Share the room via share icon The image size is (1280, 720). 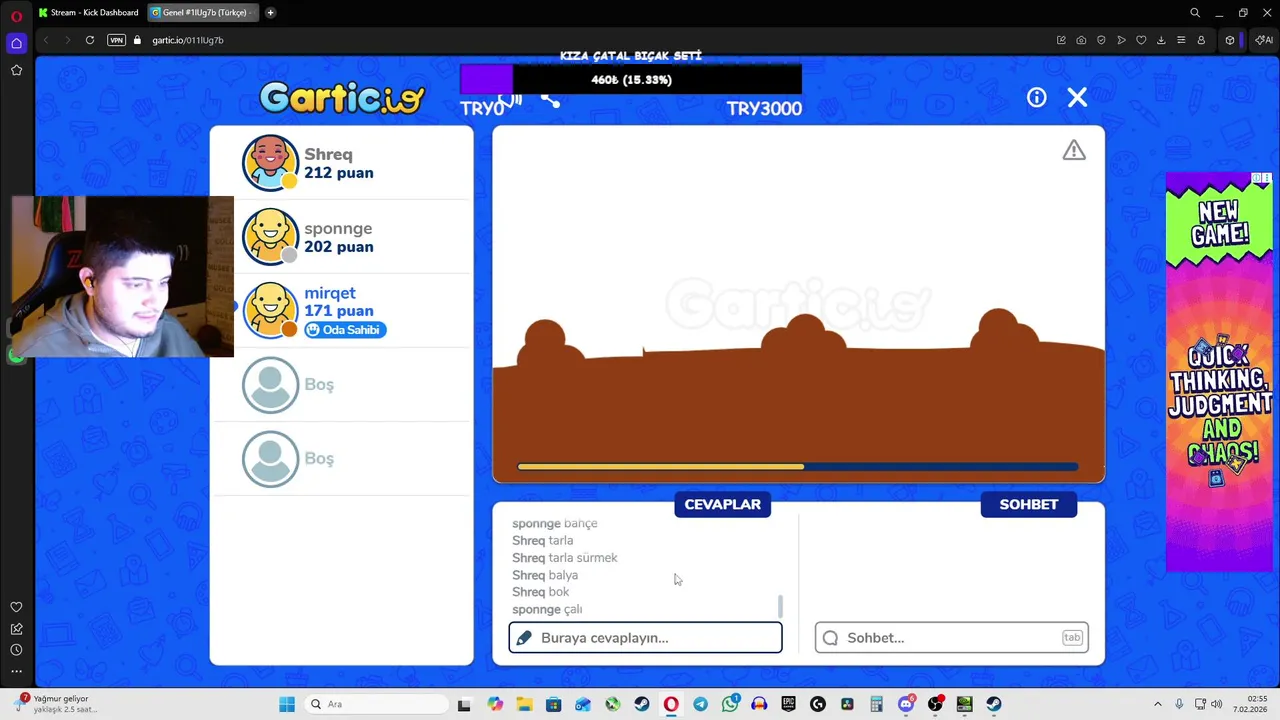click(550, 98)
